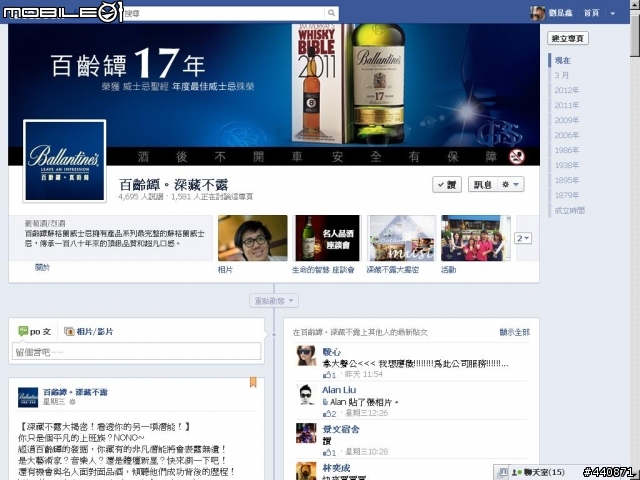Go to 首頁 home link
The height and width of the screenshot is (480, 640).
591,13
